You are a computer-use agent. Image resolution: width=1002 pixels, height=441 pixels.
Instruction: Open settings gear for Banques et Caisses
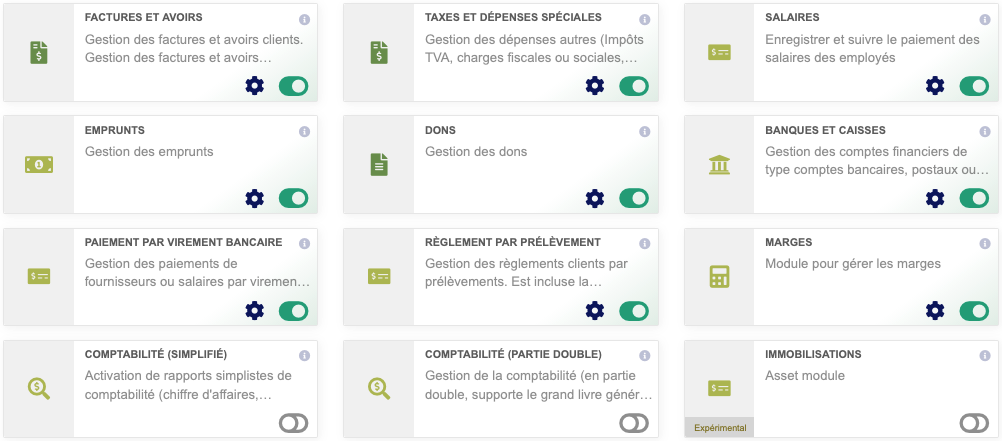click(935, 198)
